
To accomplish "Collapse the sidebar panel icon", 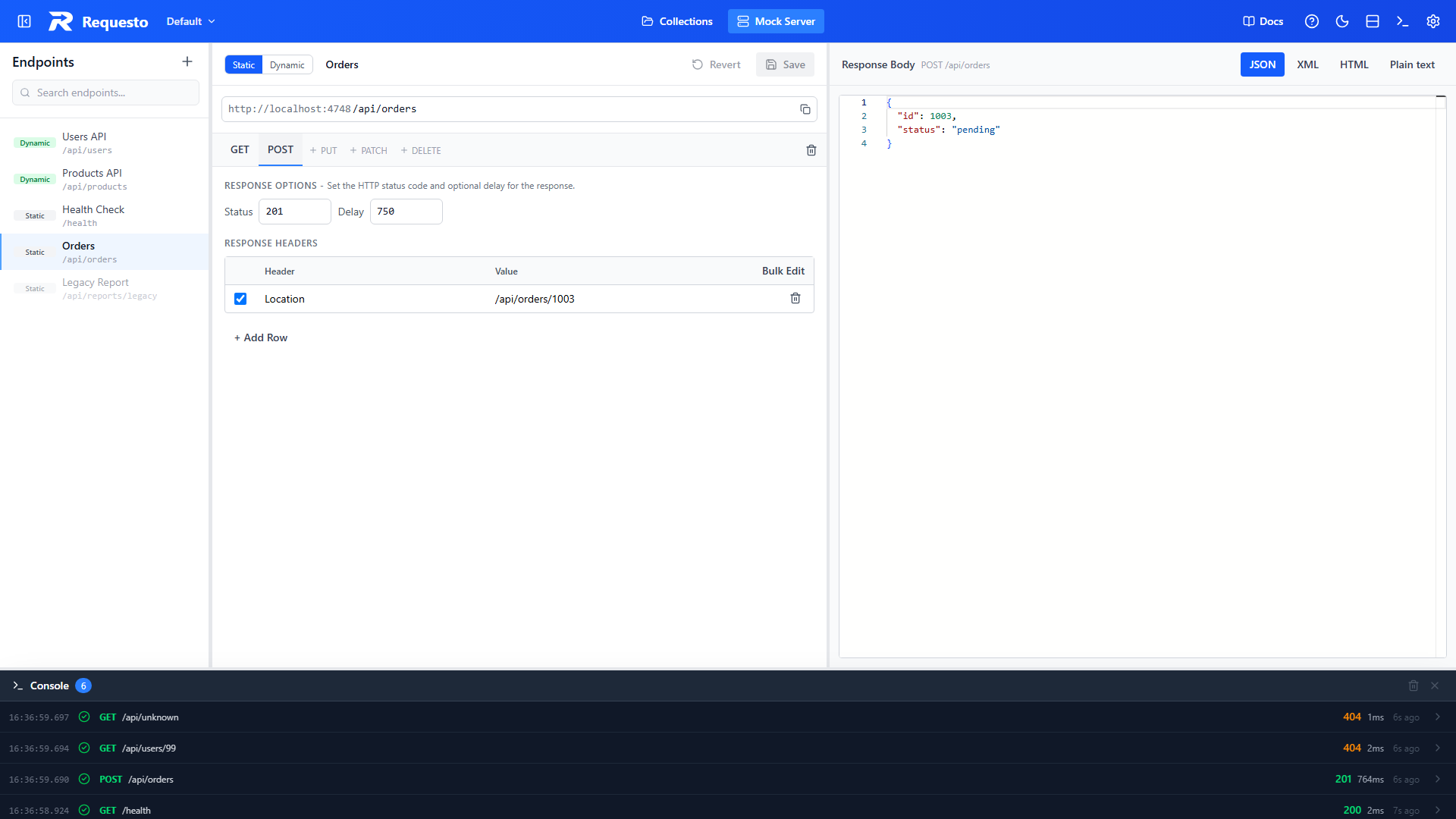I will point(24,21).
